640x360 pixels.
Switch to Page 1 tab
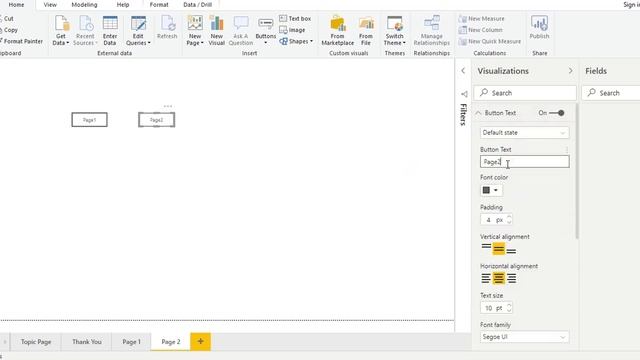point(131,342)
